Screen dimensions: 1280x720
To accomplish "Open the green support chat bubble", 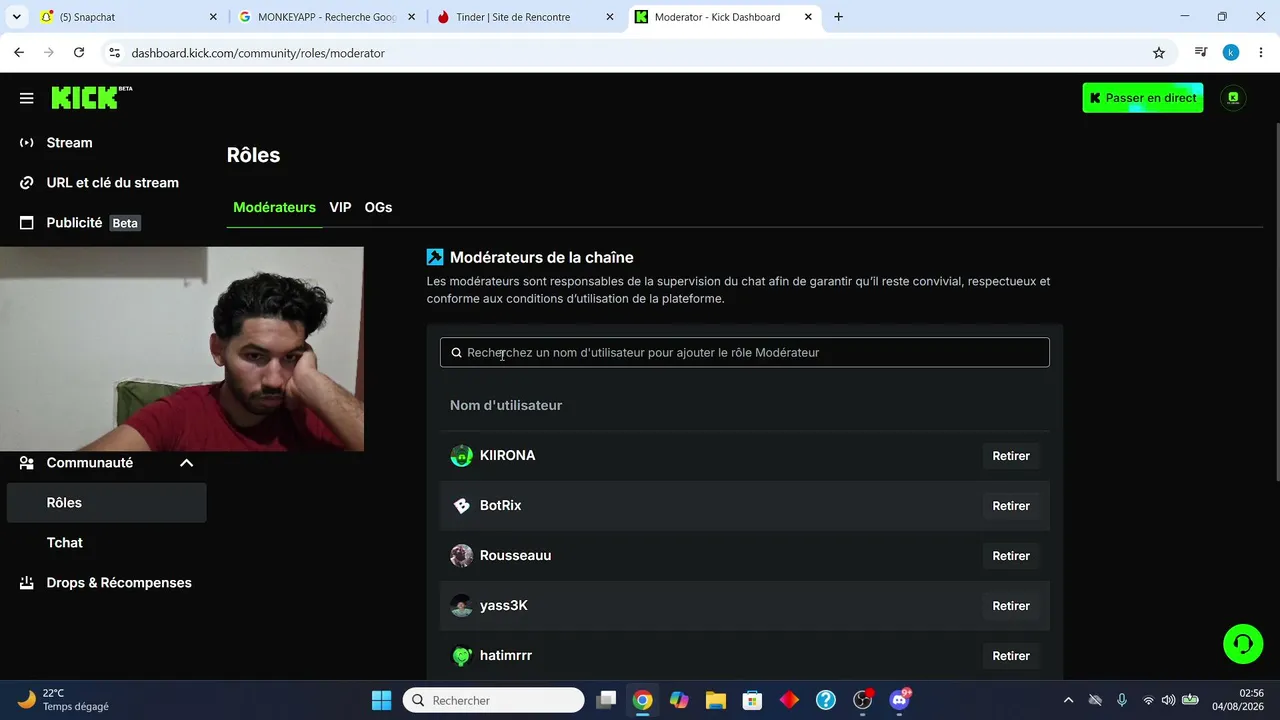I will click(x=1243, y=644).
